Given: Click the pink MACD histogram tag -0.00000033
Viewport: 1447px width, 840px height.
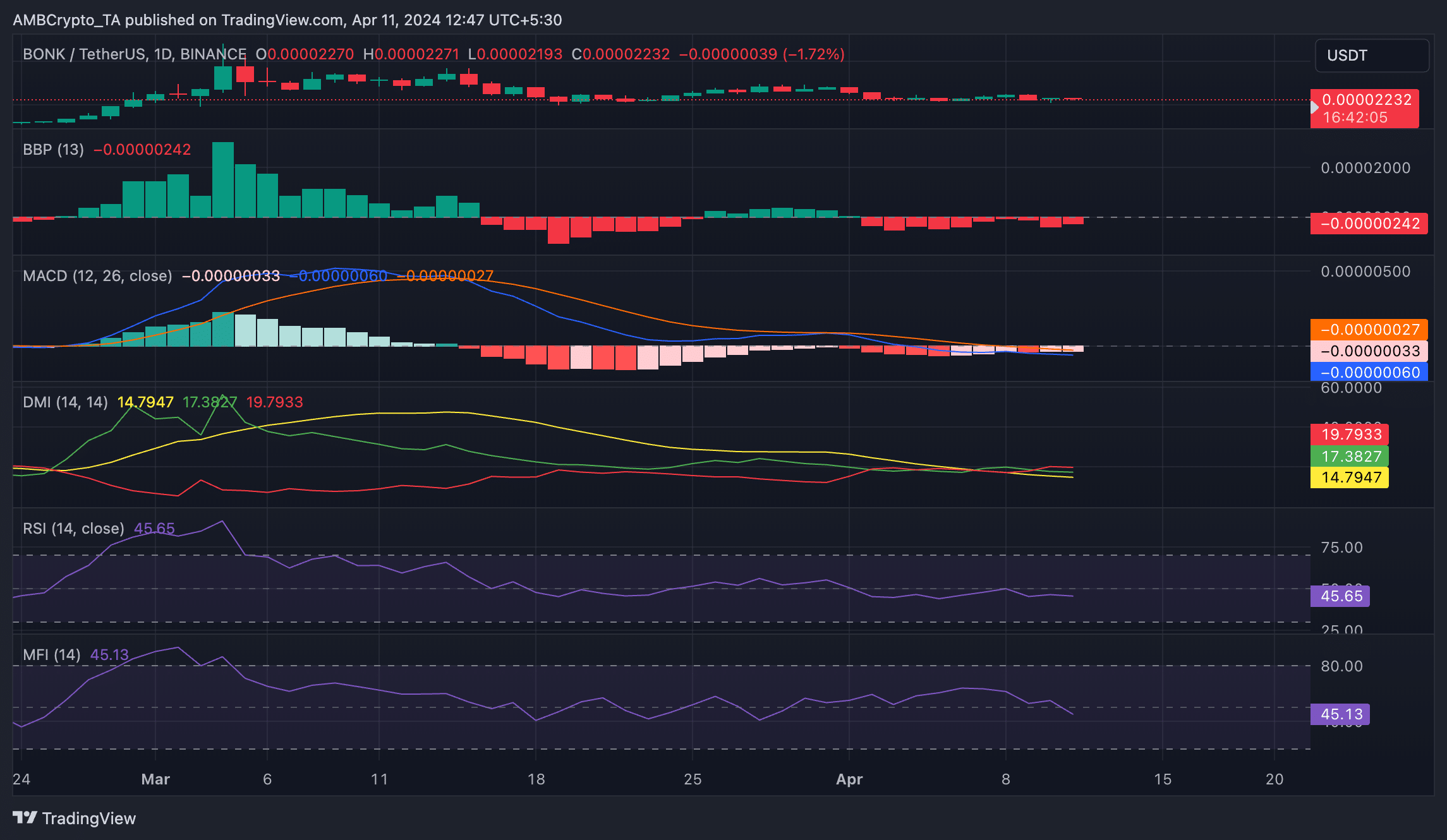Looking at the screenshot, I should click(1369, 351).
